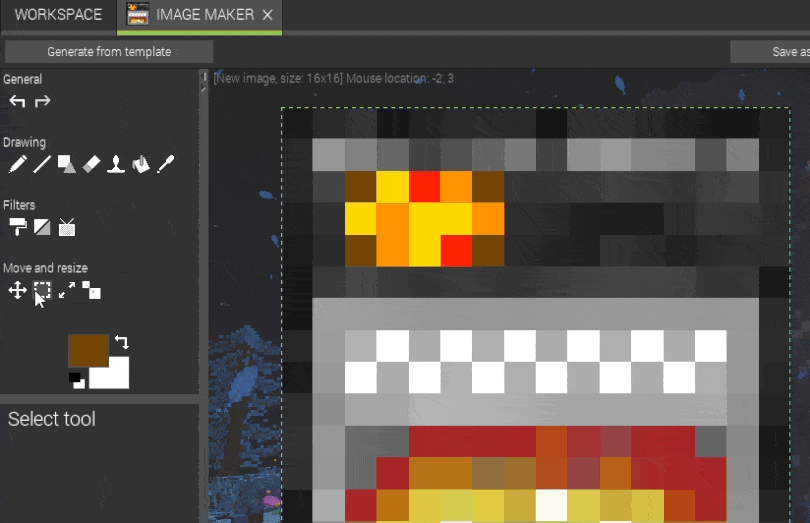Click the image size status text
The width and height of the screenshot is (810, 523).
pyautogui.click(x=334, y=79)
